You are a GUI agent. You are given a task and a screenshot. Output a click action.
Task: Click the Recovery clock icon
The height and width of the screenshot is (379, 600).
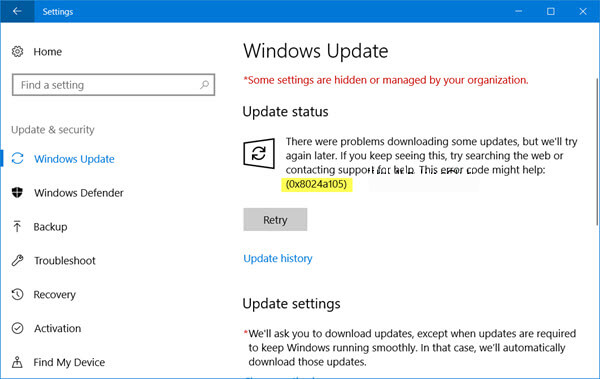[17, 294]
